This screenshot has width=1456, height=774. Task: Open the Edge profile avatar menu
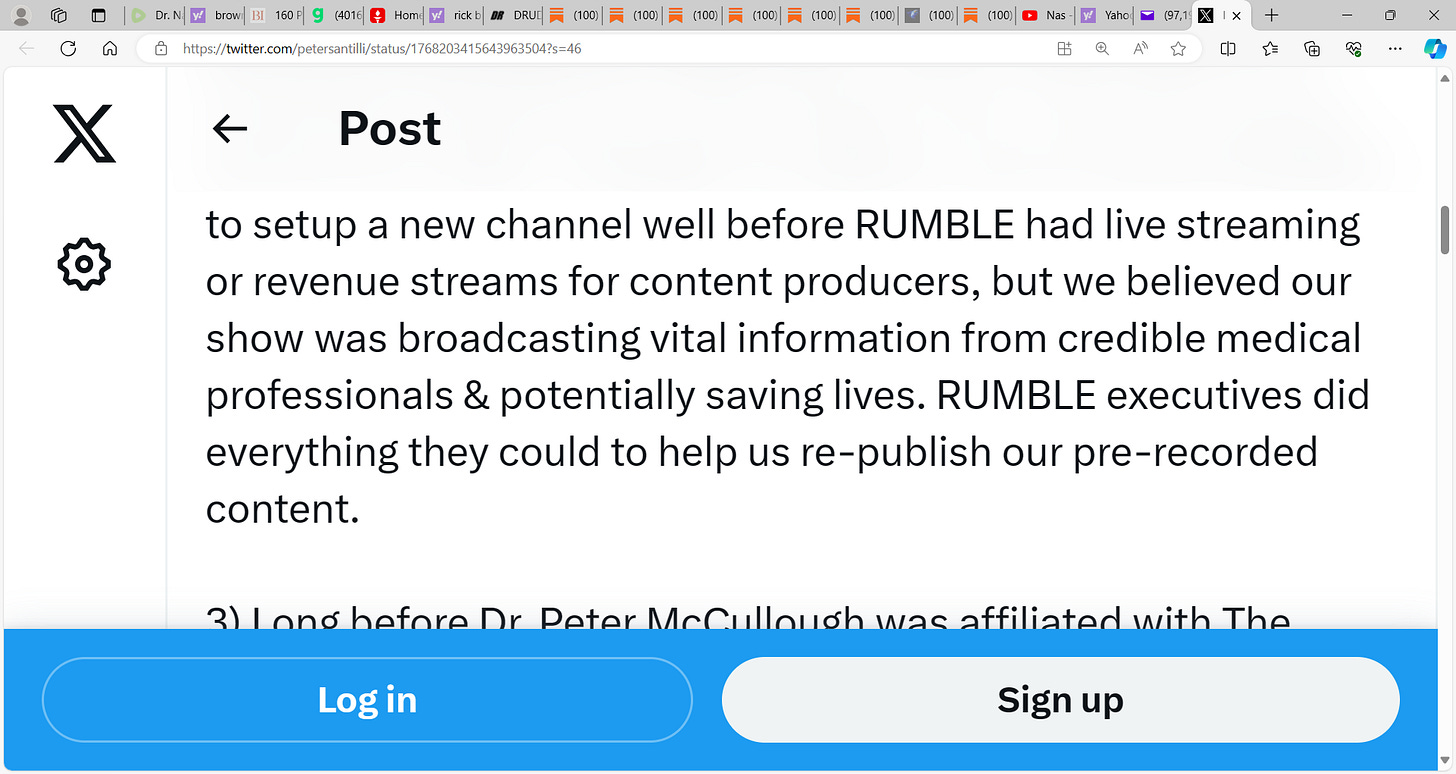tap(20, 15)
